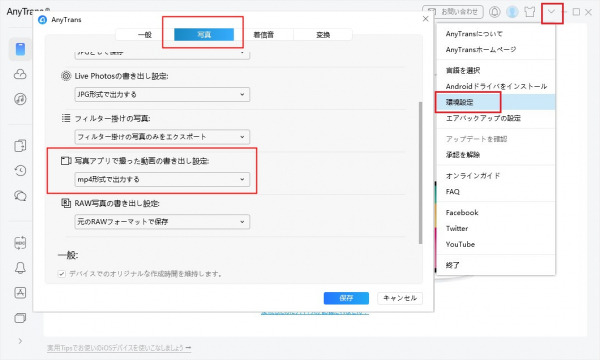Image resolution: width=600 pixels, height=360 pixels.
Task: Click the notification bell in title bar
Action: [494, 12]
